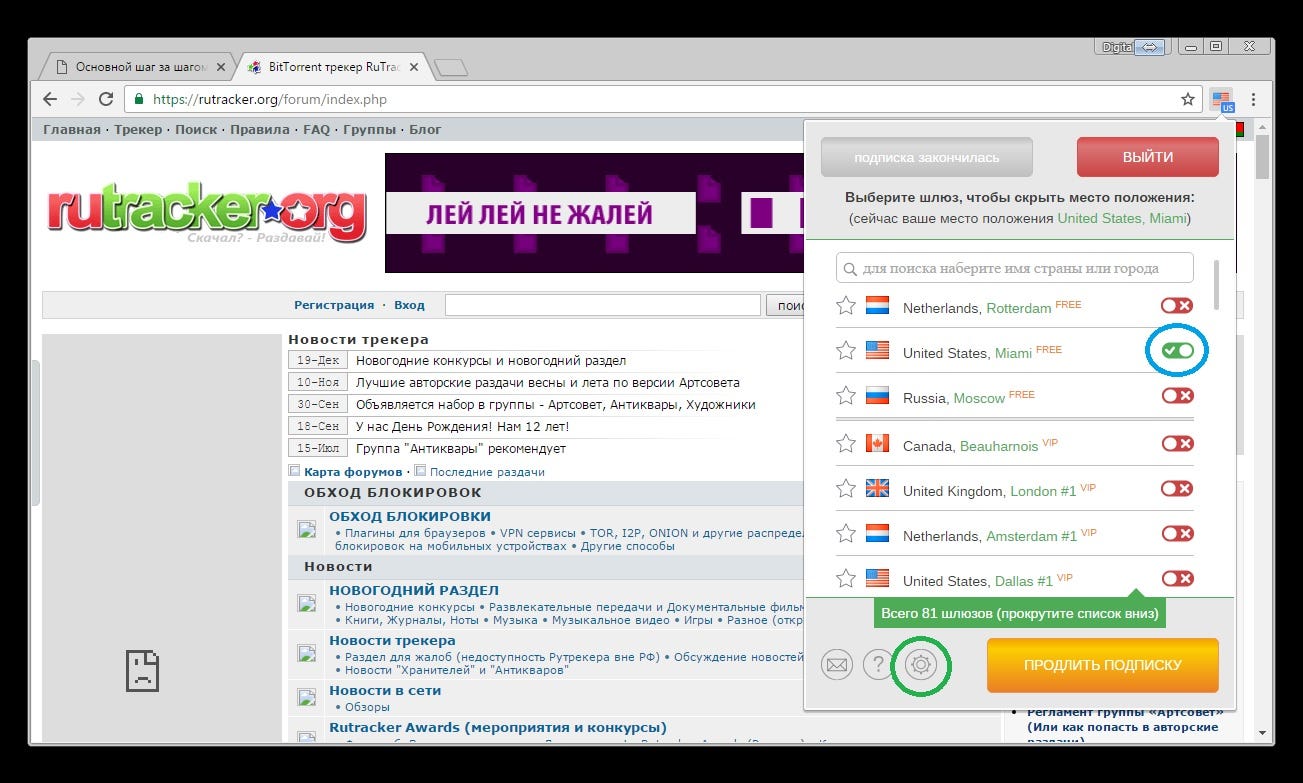Bookmark page with the star icon
Screen dimensions: 1303x783
click(x=1188, y=99)
